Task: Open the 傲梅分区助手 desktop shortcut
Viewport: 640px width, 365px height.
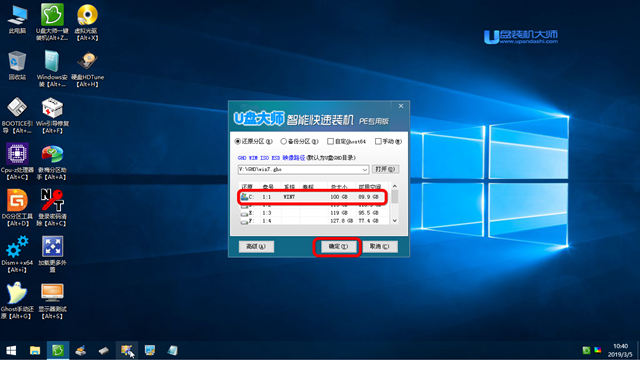Action: coord(52,162)
